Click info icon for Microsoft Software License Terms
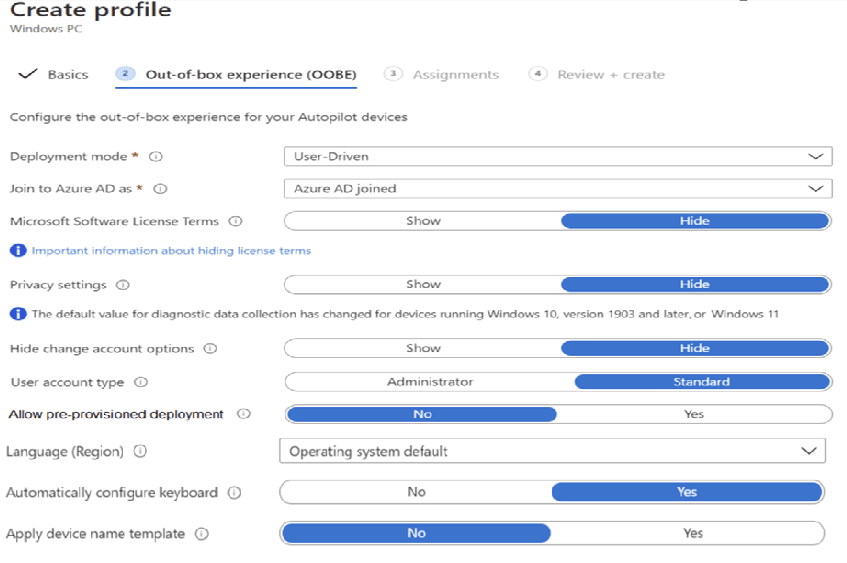Viewport: 847px width, 563px height. [234, 222]
